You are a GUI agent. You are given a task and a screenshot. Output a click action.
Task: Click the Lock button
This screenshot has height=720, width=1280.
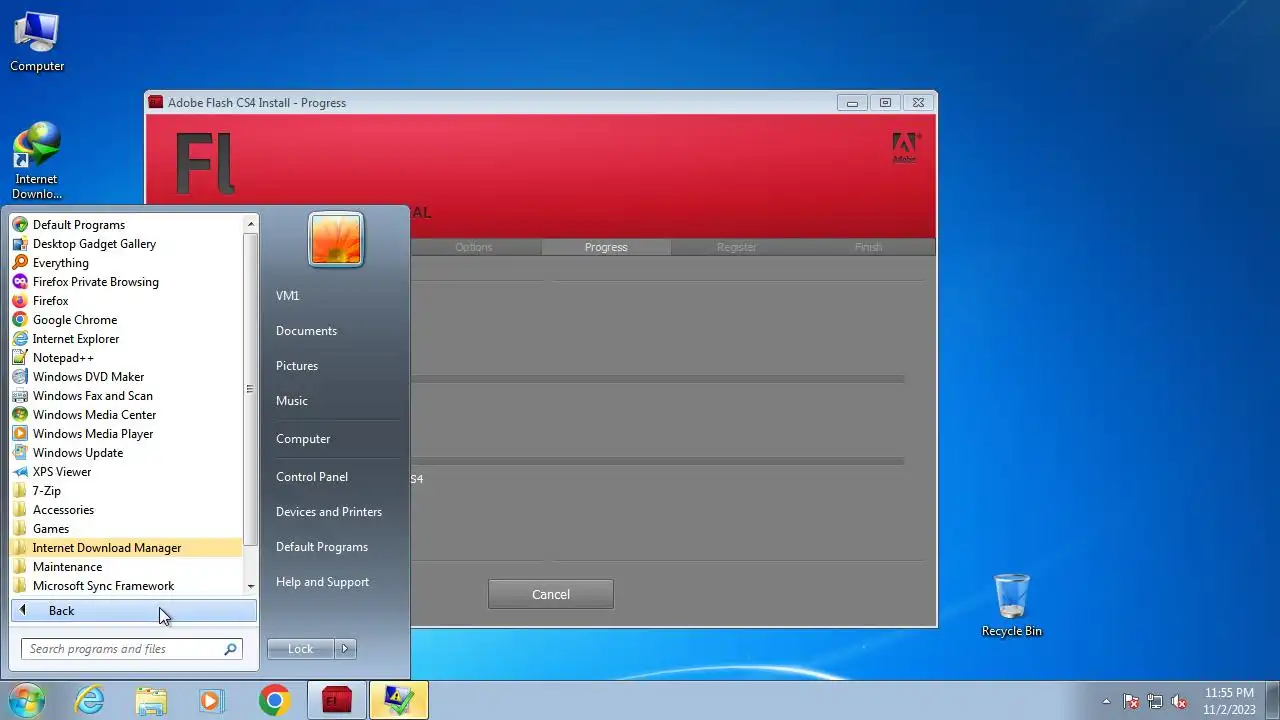point(301,649)
